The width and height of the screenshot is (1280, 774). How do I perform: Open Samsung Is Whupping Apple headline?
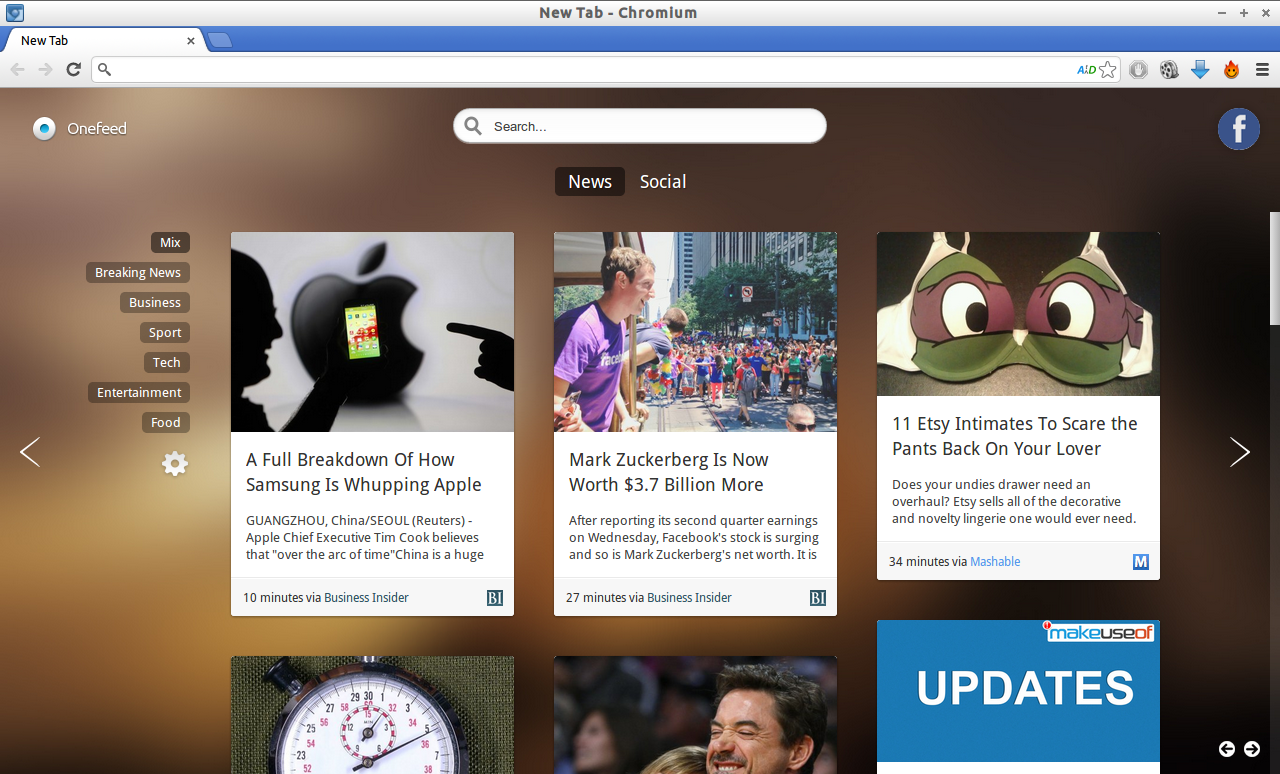coord(364,472)
